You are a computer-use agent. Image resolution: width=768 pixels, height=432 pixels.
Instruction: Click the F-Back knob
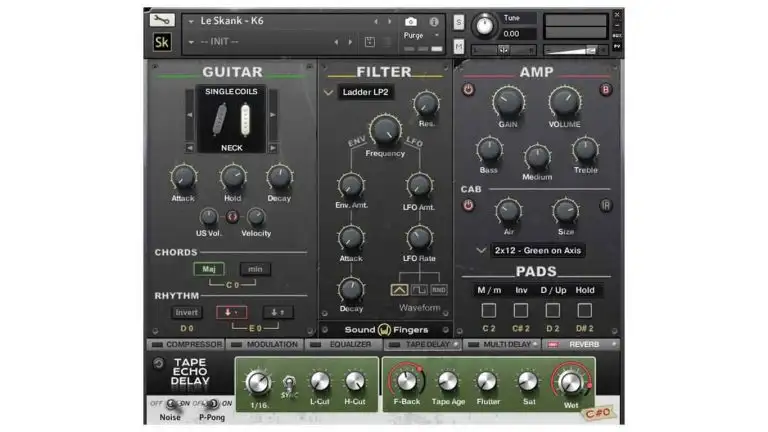407,381
